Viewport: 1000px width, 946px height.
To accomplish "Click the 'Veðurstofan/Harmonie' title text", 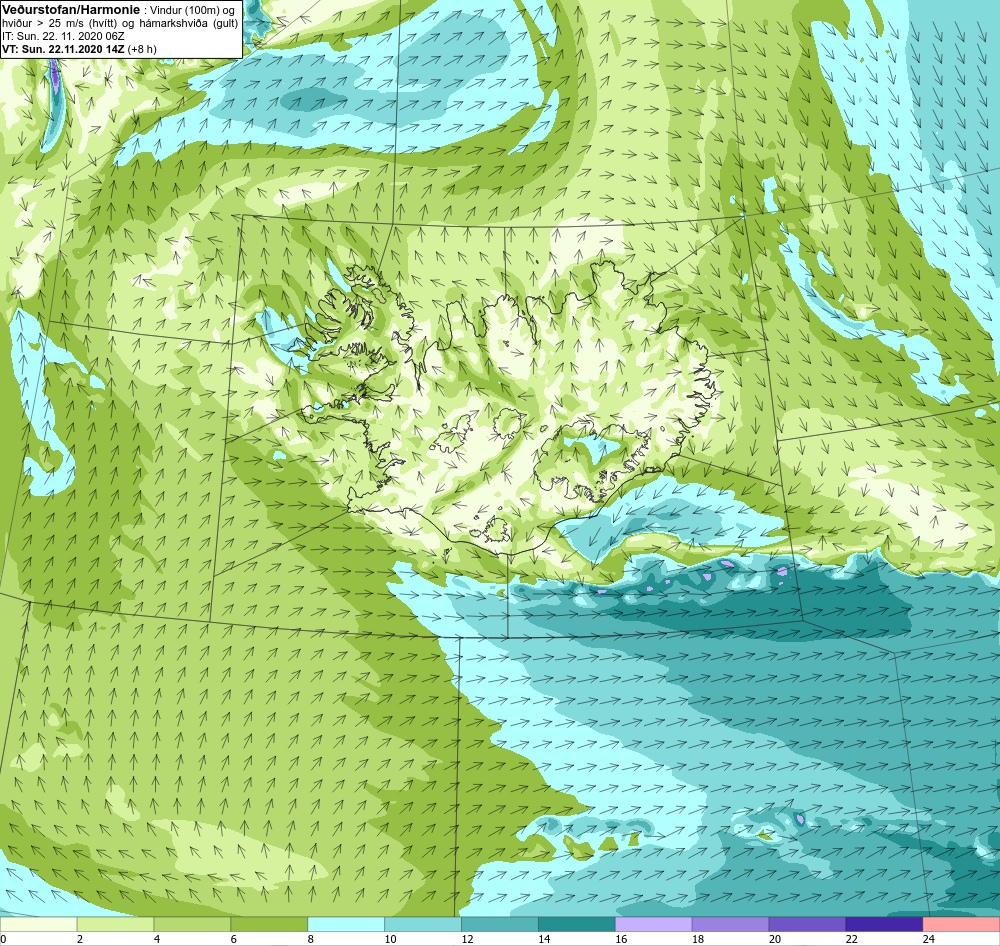I will [x=70, y=10].
